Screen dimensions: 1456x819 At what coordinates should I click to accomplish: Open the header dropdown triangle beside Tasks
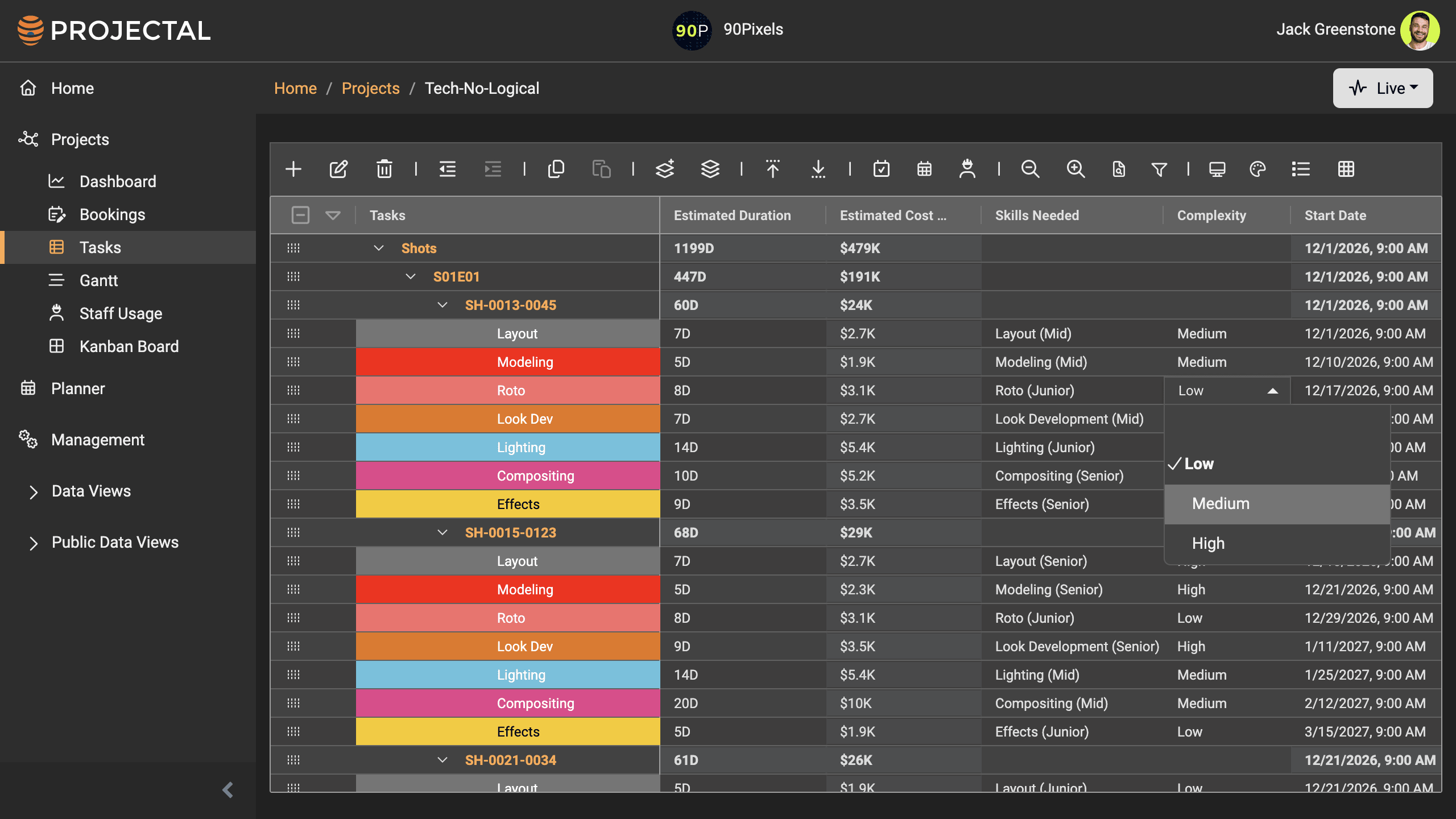coord(333,215)
